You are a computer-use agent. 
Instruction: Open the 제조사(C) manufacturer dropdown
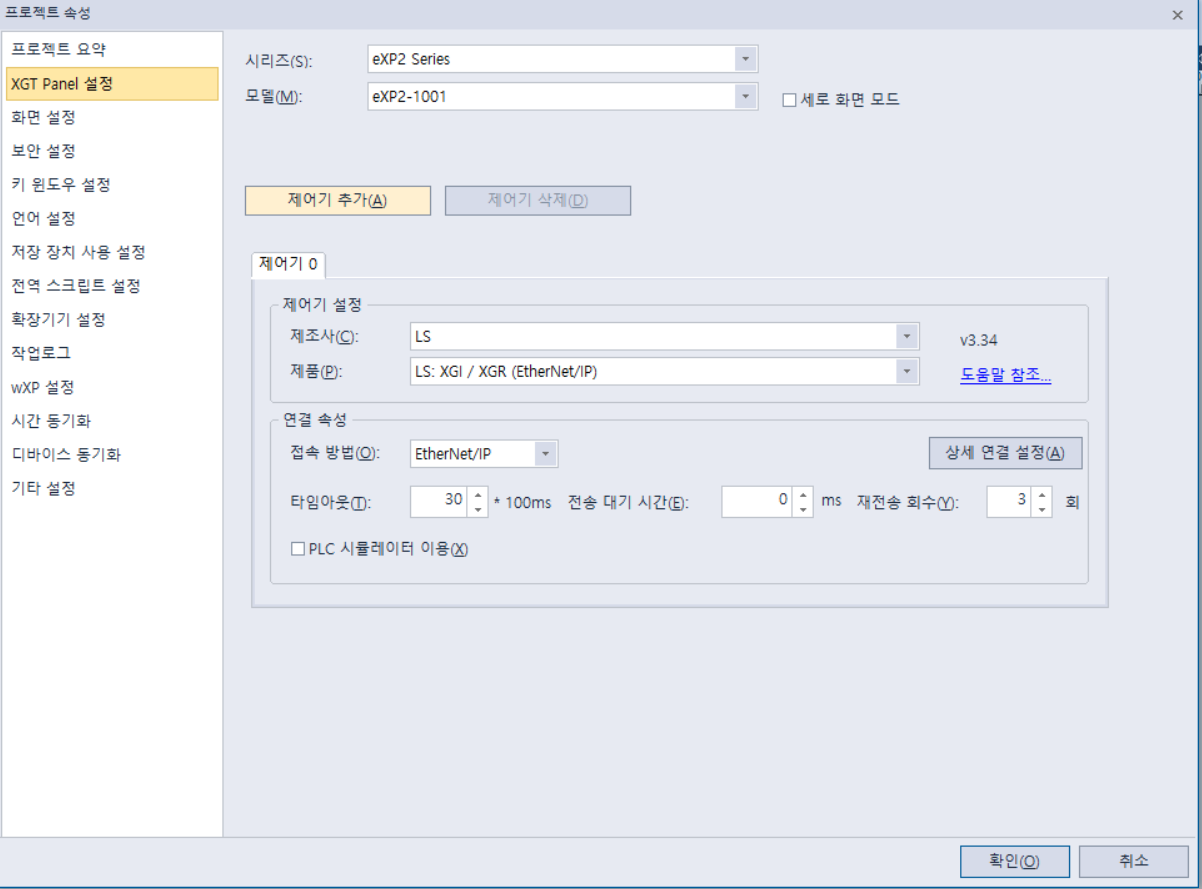908,336
